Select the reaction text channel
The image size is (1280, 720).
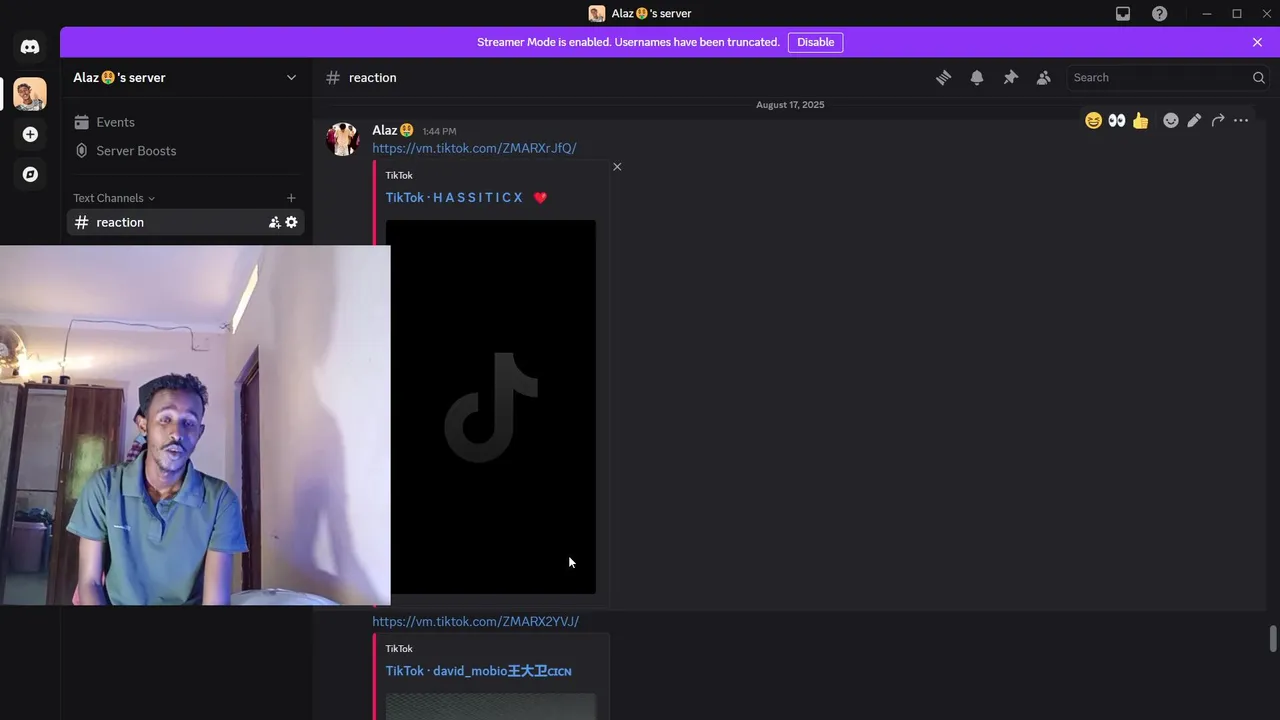(x=186, y=222)
